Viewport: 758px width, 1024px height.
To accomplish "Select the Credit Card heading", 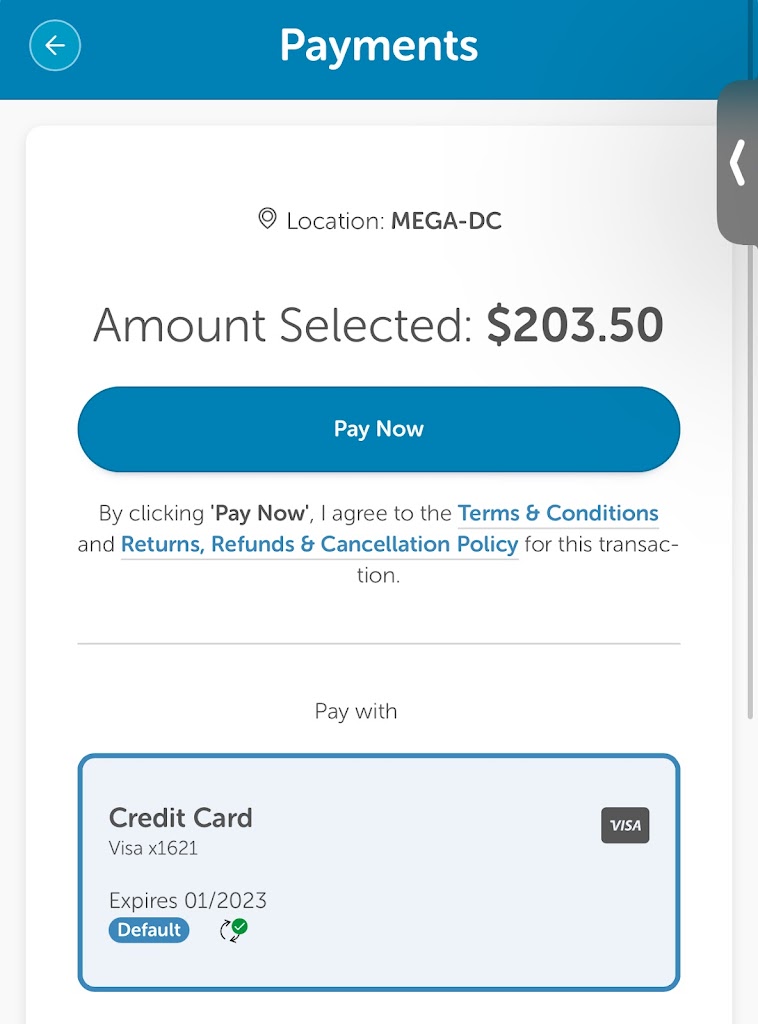I will pos(180,818).
